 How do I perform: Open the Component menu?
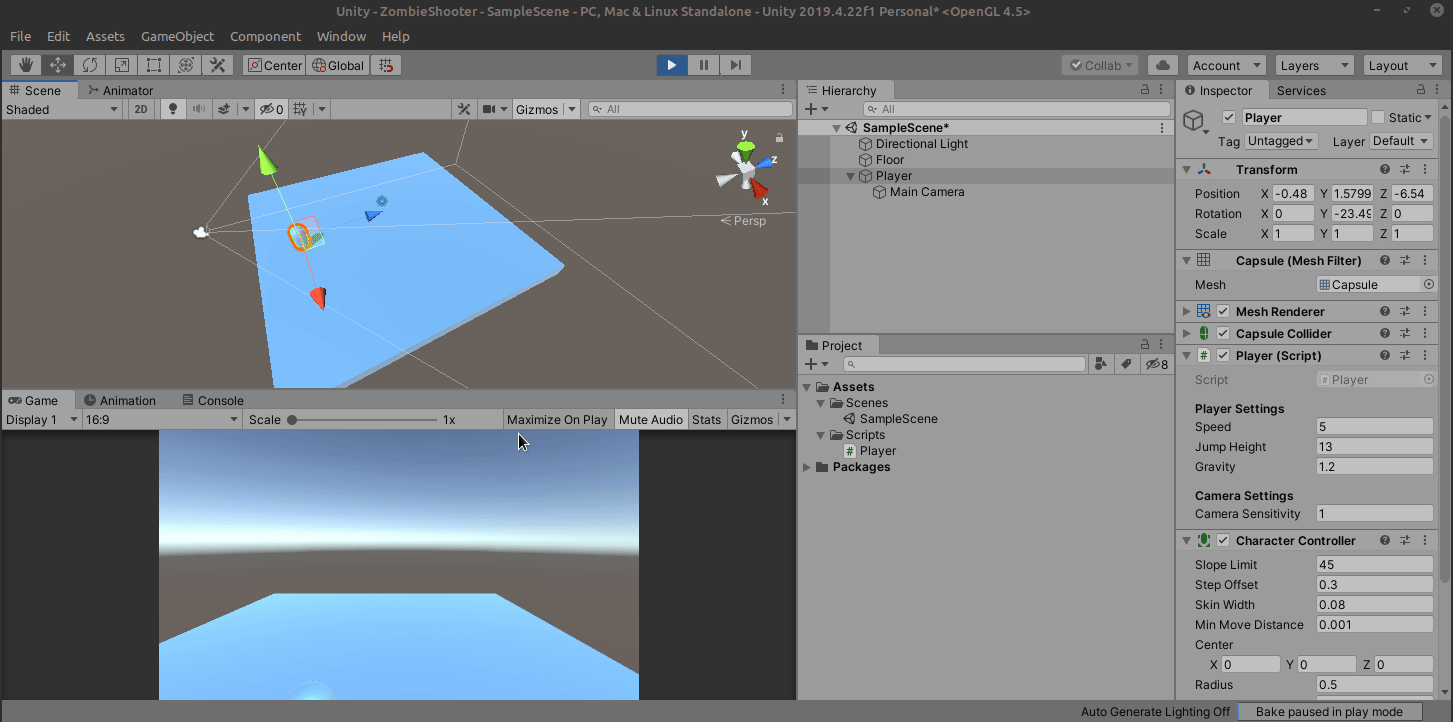click(x=265, y=36)
